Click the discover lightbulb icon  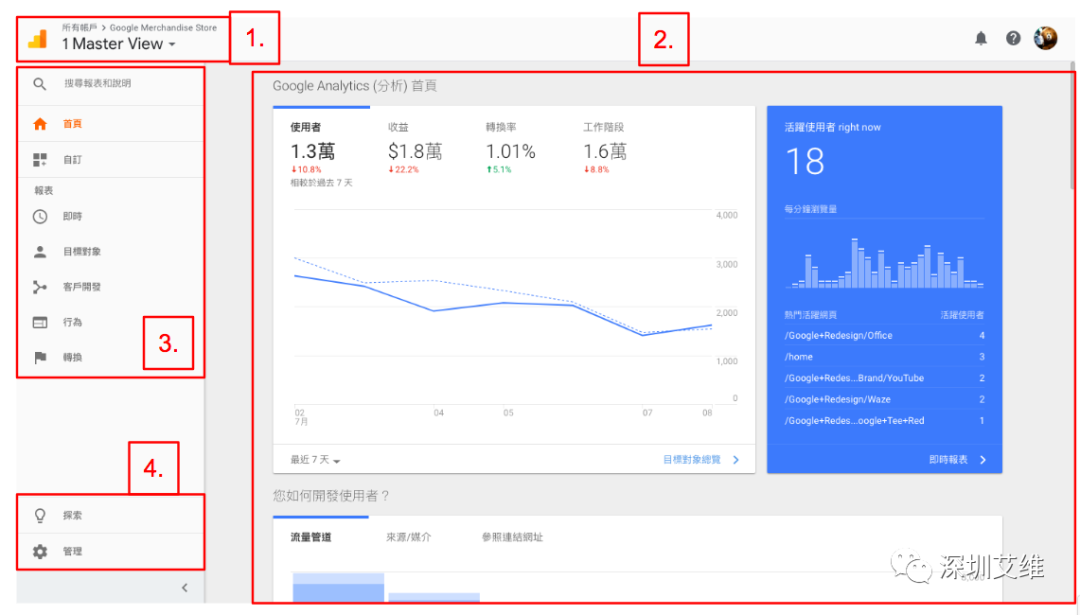click(x=40, y=516)
